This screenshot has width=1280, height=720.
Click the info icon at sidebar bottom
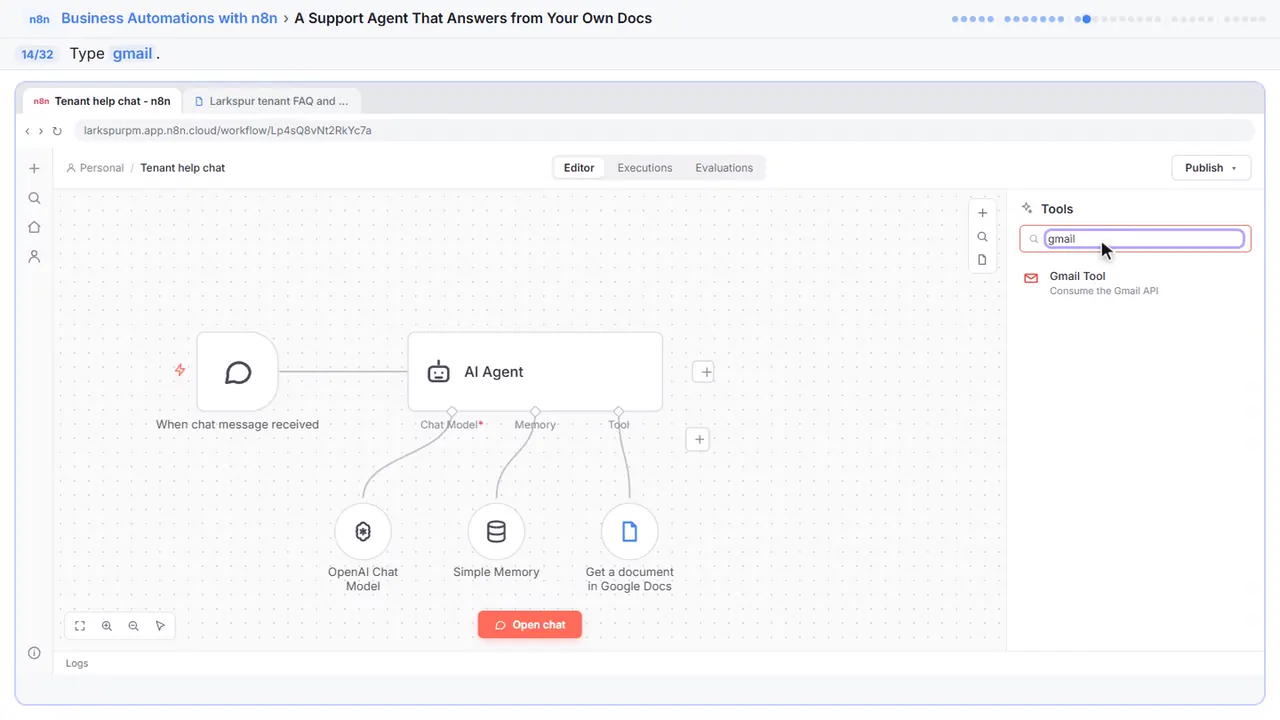click(34, 653)
